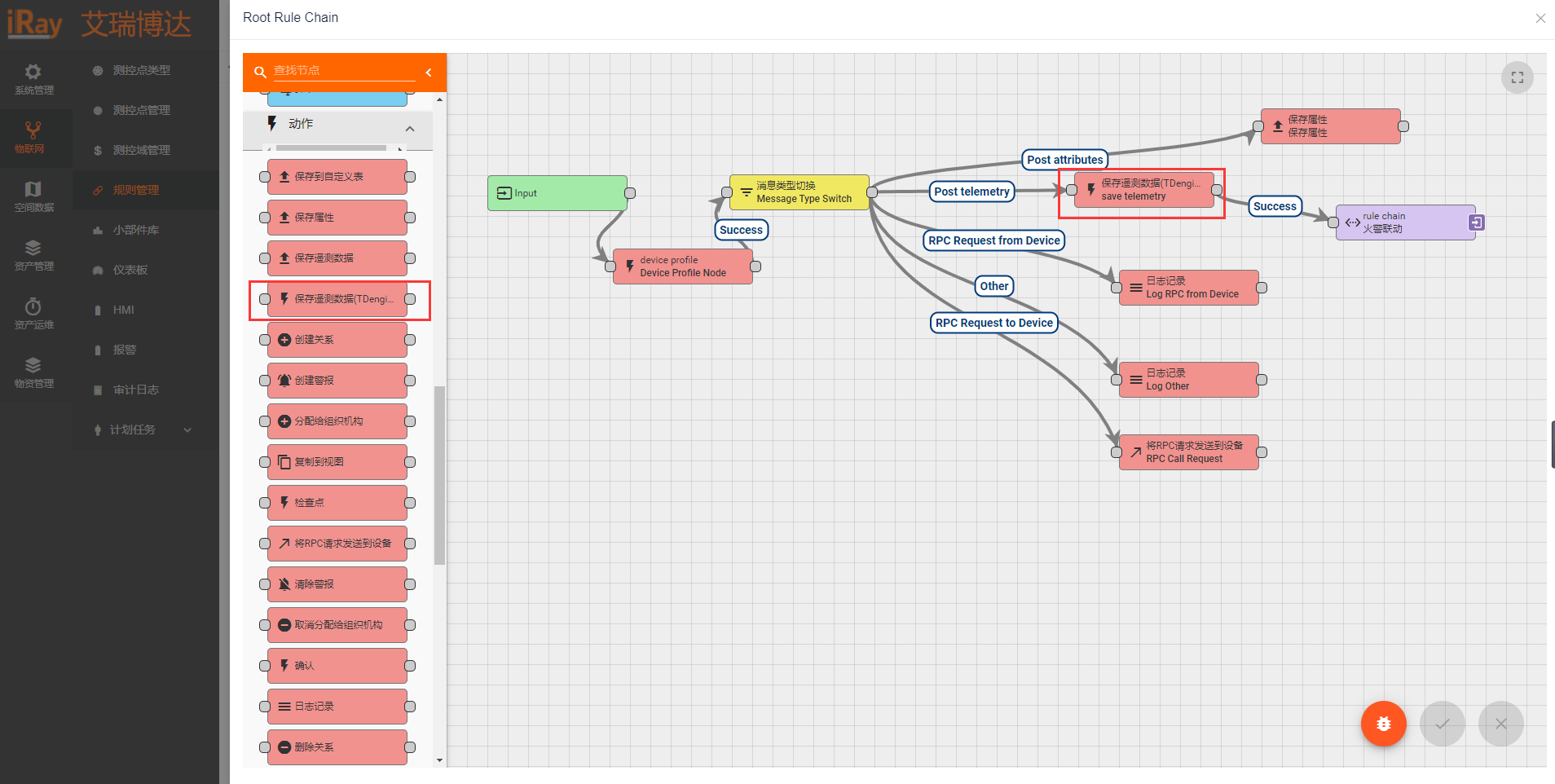Open 资产管理 layers icon in sidebar
The width and height of the screenshot is (1555, 784).
coord(33,248)
